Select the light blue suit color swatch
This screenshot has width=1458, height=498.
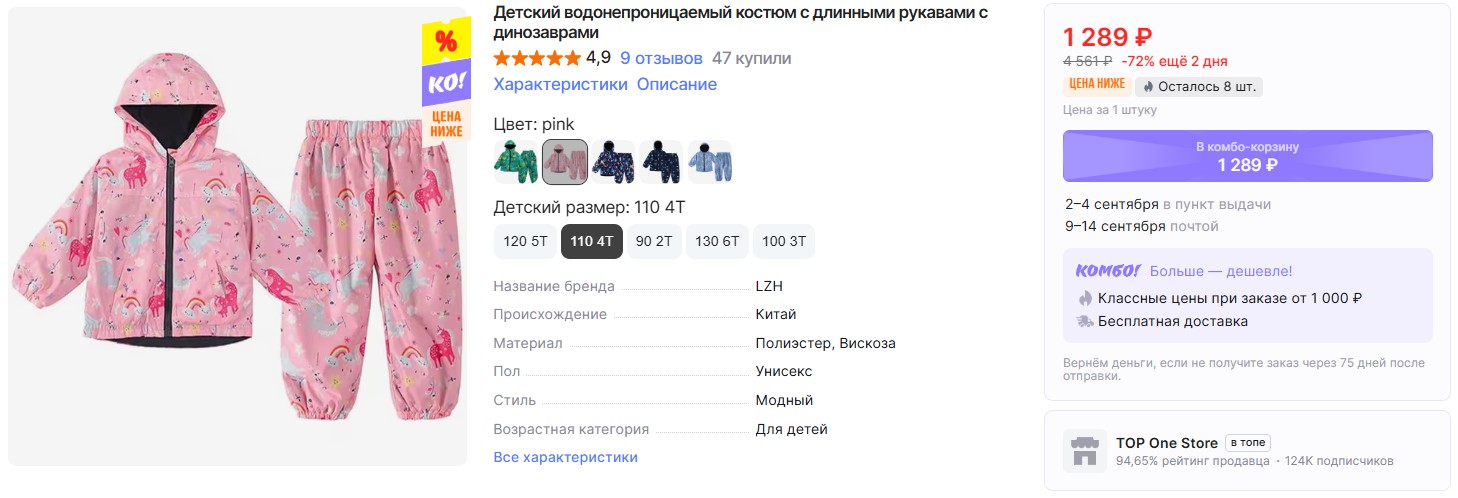coord(710,162)
